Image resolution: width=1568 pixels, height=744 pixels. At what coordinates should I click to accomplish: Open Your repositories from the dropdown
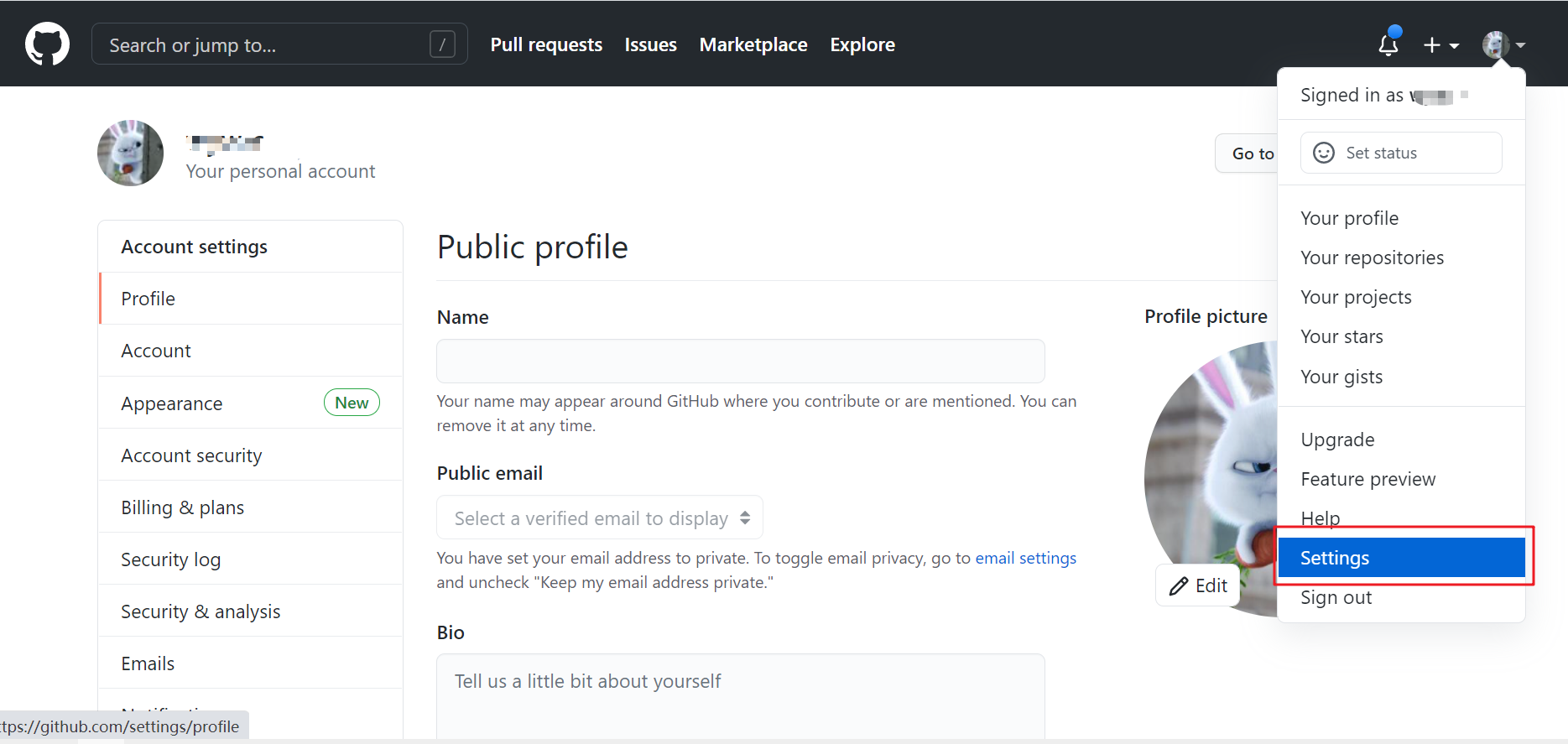(1401, 258)
